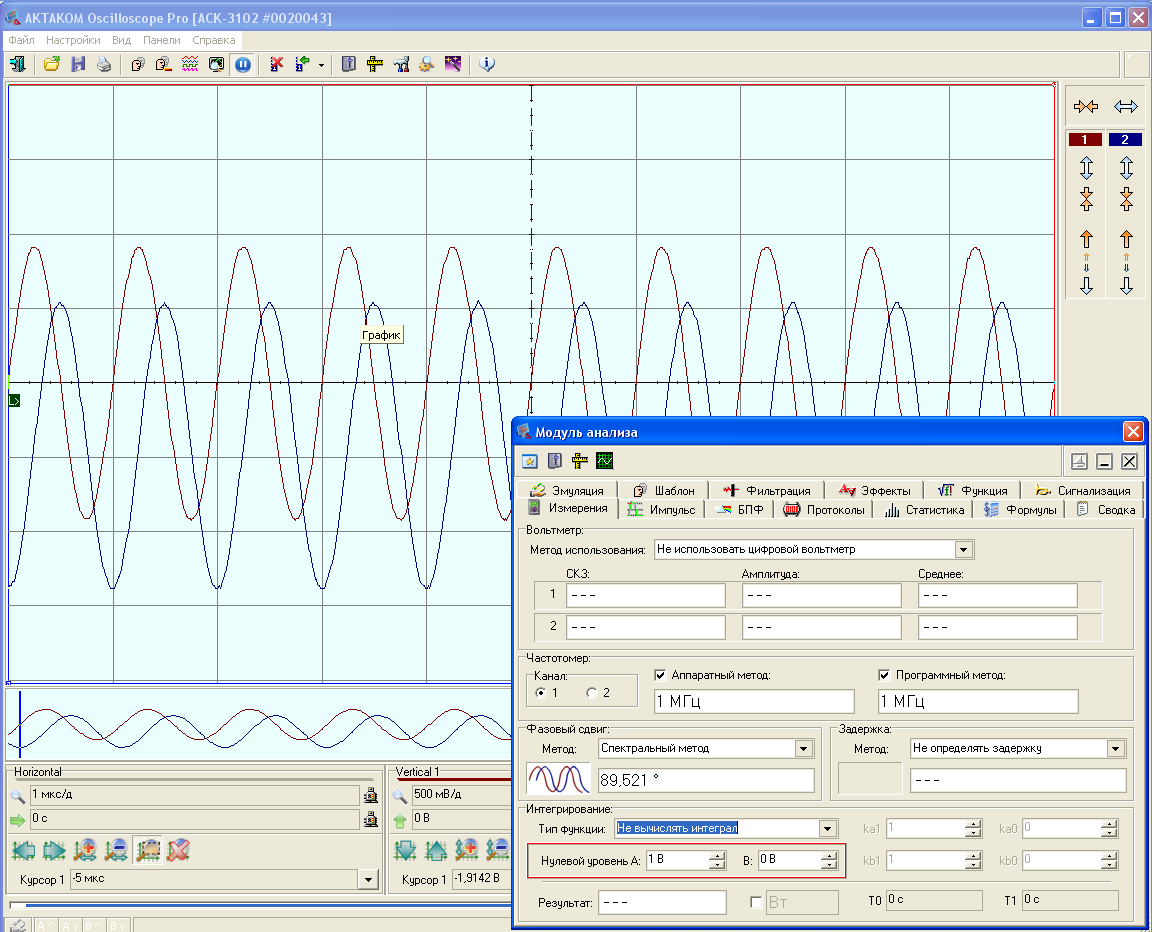Click the horizontal reset zoom red X icon

click(x=178, y=850)
